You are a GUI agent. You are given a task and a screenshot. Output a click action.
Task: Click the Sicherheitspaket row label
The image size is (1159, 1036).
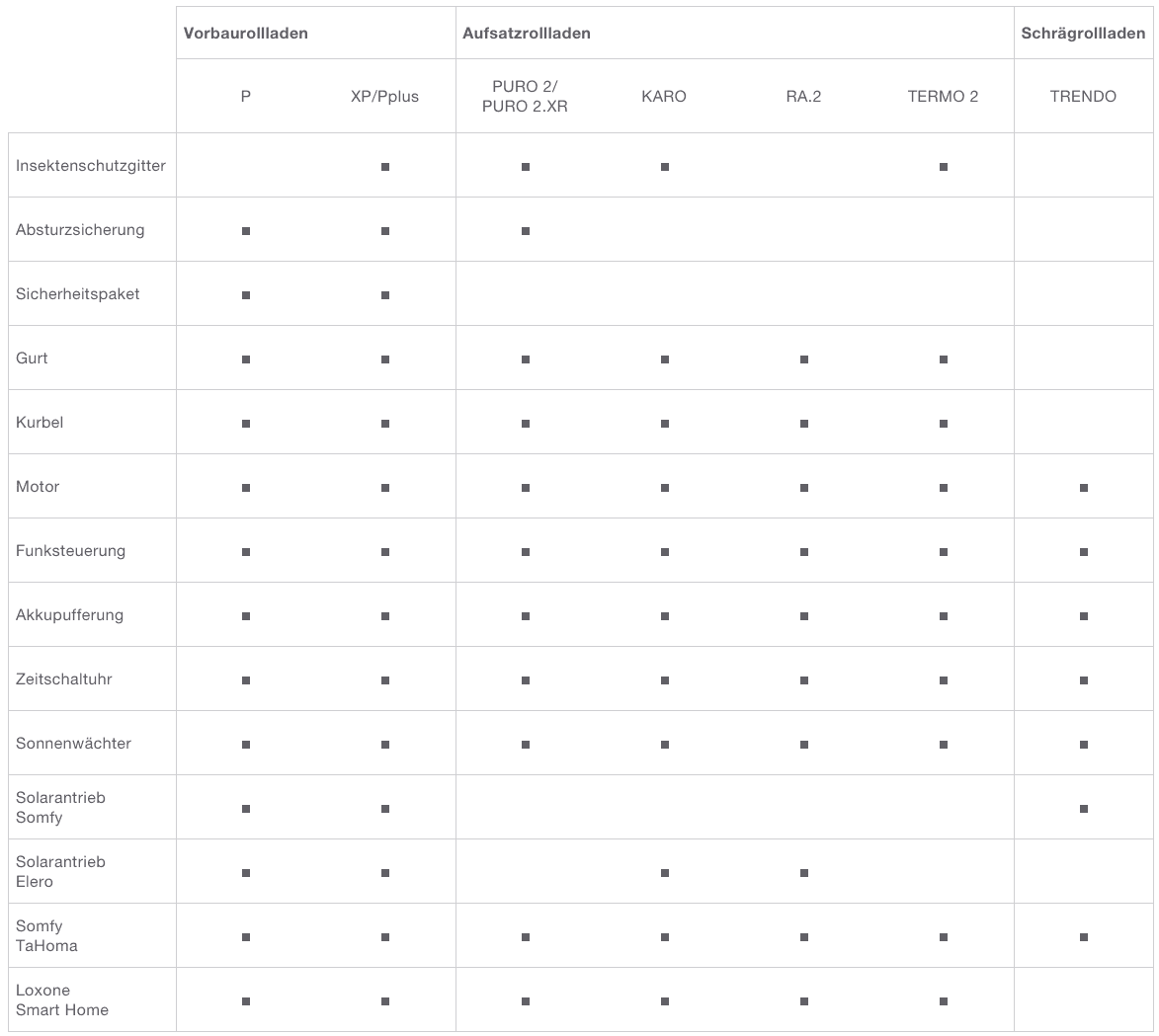click(x=78, y=294)
